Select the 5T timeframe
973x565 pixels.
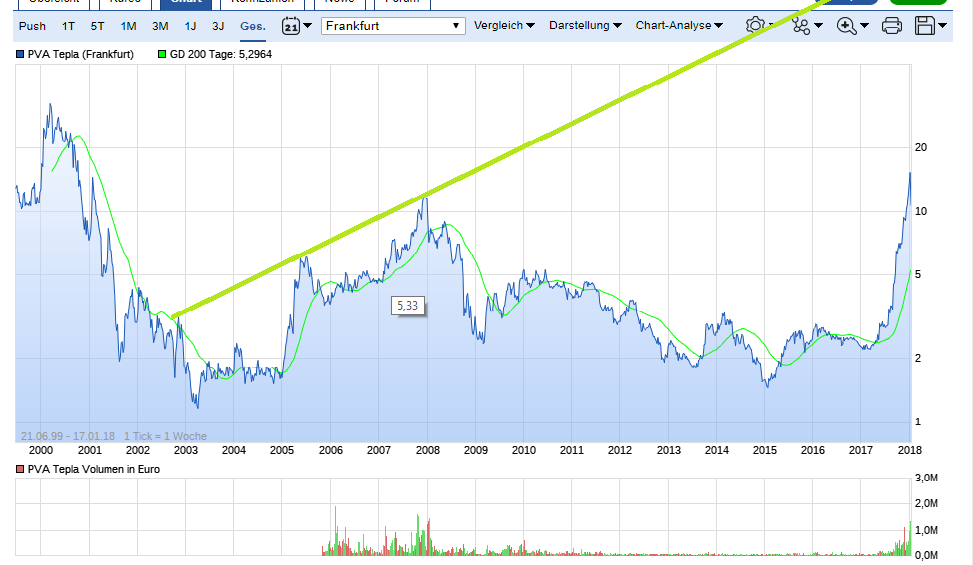coord(97,26)
